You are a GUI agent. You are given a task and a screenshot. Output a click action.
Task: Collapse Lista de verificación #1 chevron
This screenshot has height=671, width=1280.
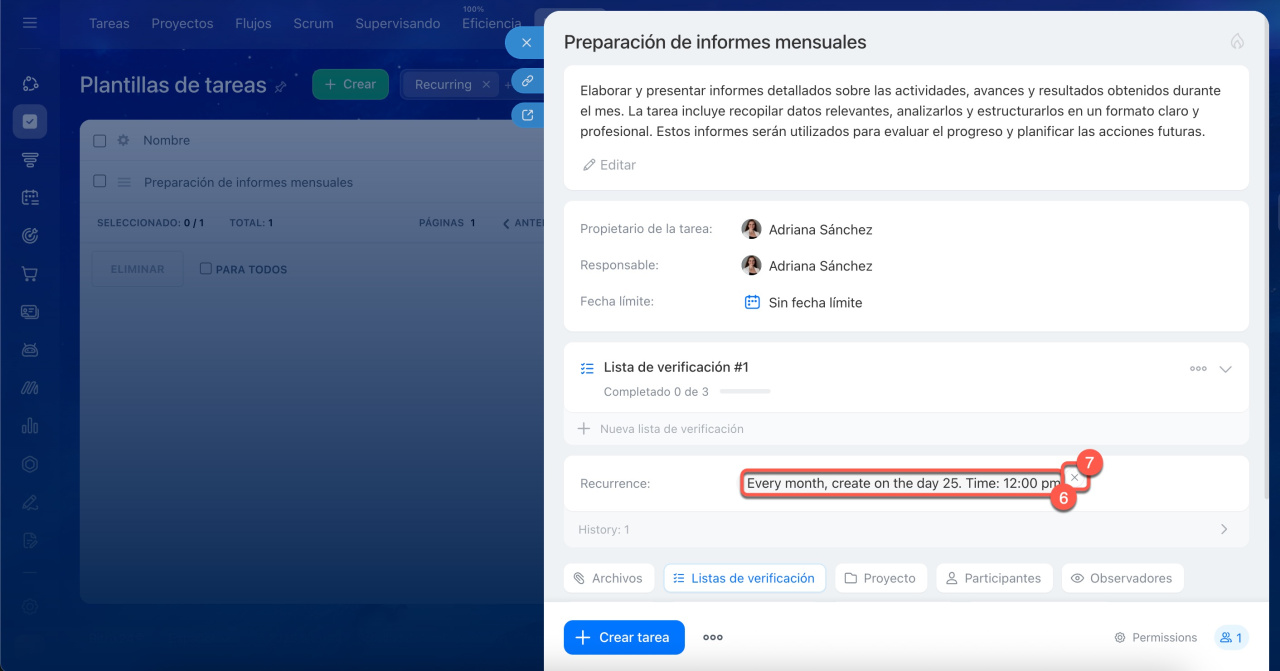coord(1226,369)
